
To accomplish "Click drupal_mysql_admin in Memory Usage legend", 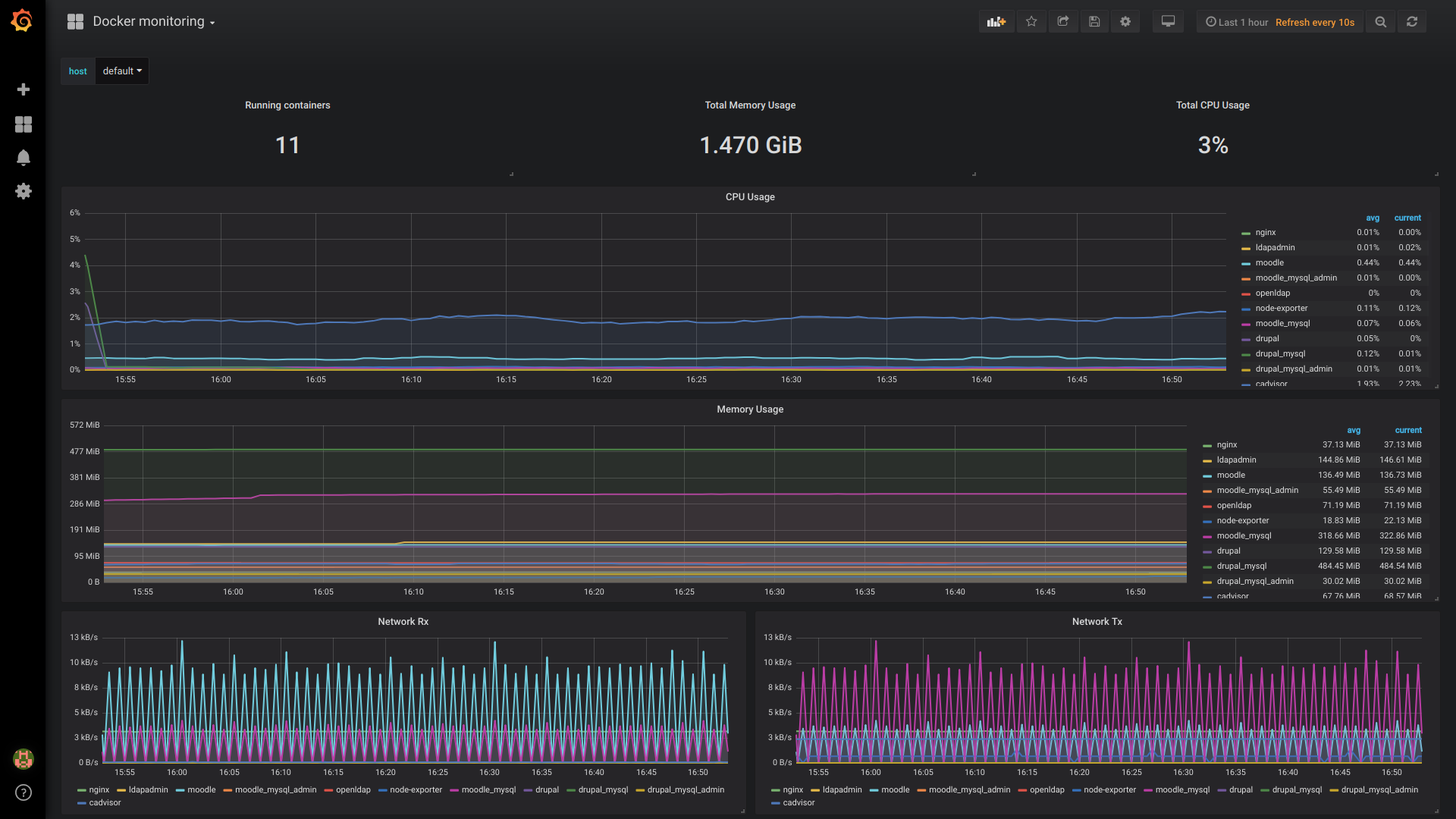I will click(x=1255, y=582).
